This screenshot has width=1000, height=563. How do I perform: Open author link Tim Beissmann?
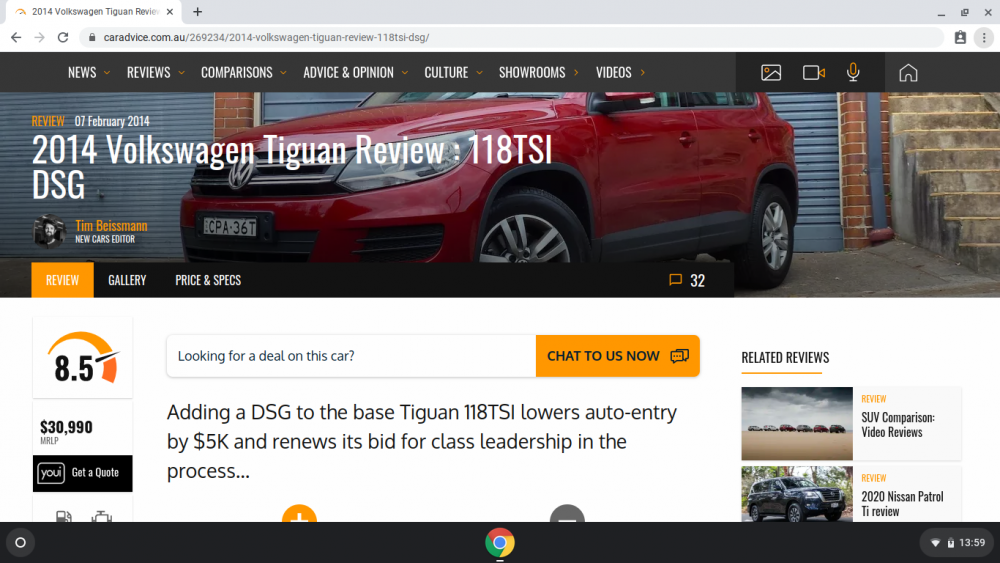click(x=111, y=226)
